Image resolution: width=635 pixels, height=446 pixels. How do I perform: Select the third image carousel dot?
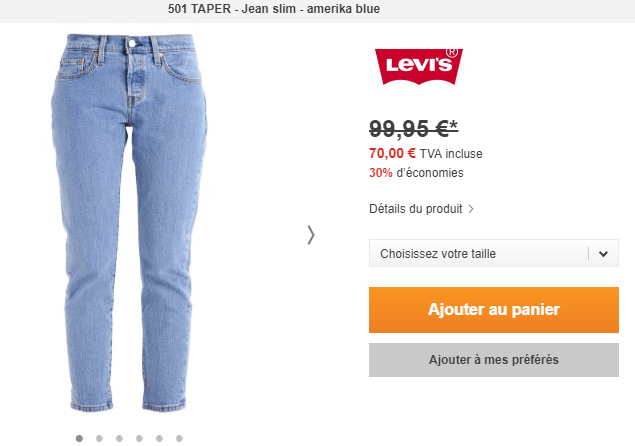coord(119,438)
